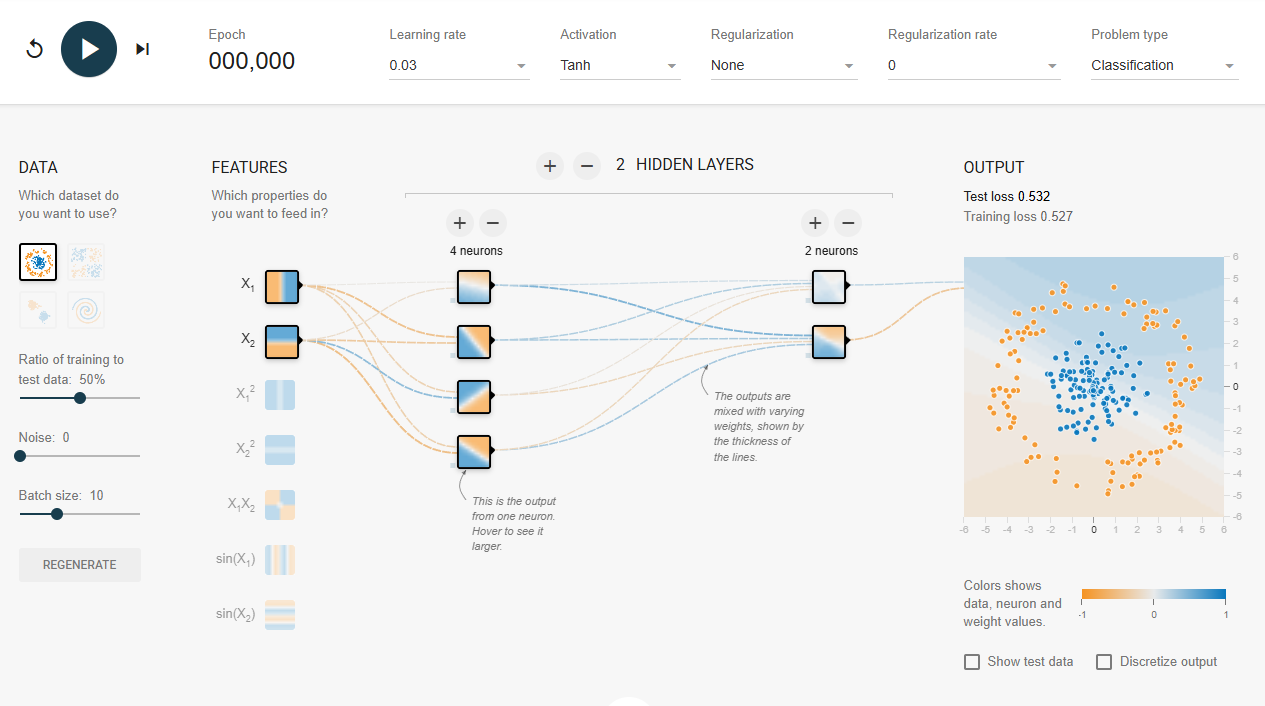Choose the spiral dataset icon
The width and height of the screenshot is (1265, 706).
(x=86, y=310)
